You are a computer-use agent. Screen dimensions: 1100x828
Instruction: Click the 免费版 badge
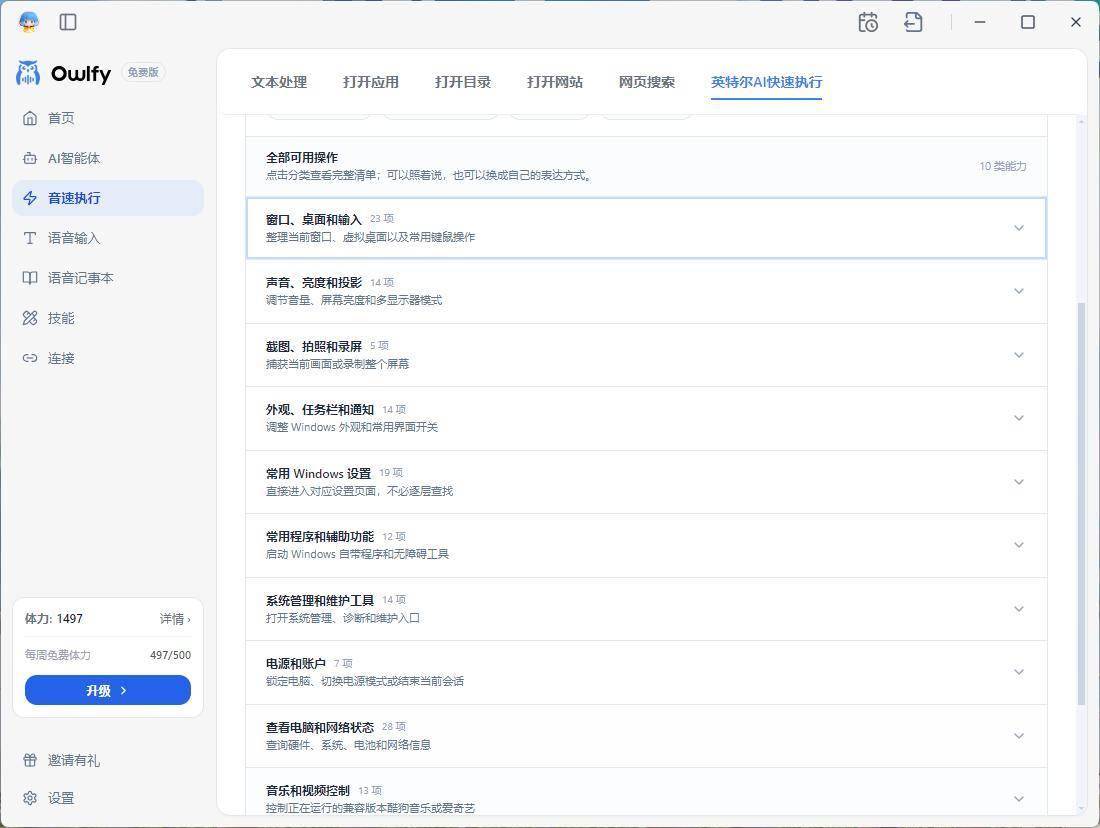click(143, 72)
